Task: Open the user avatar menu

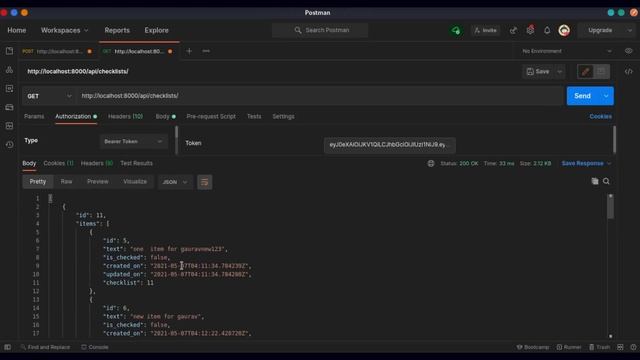Action: pos(564,30)
